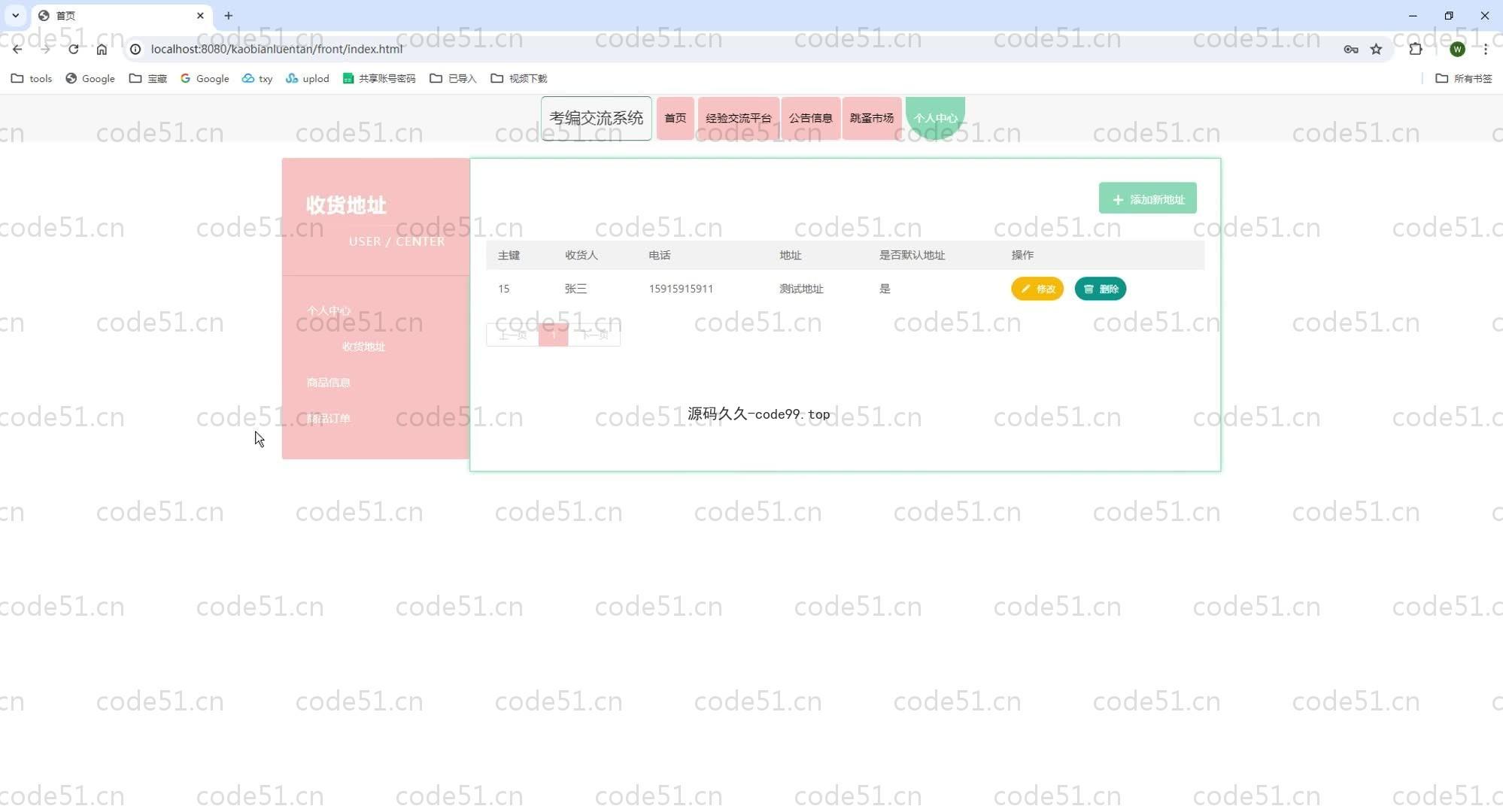The height and width of the screenshot is (812, 1503).
Task: Click the 收货人 column header
Action: [x=581, y=256]
